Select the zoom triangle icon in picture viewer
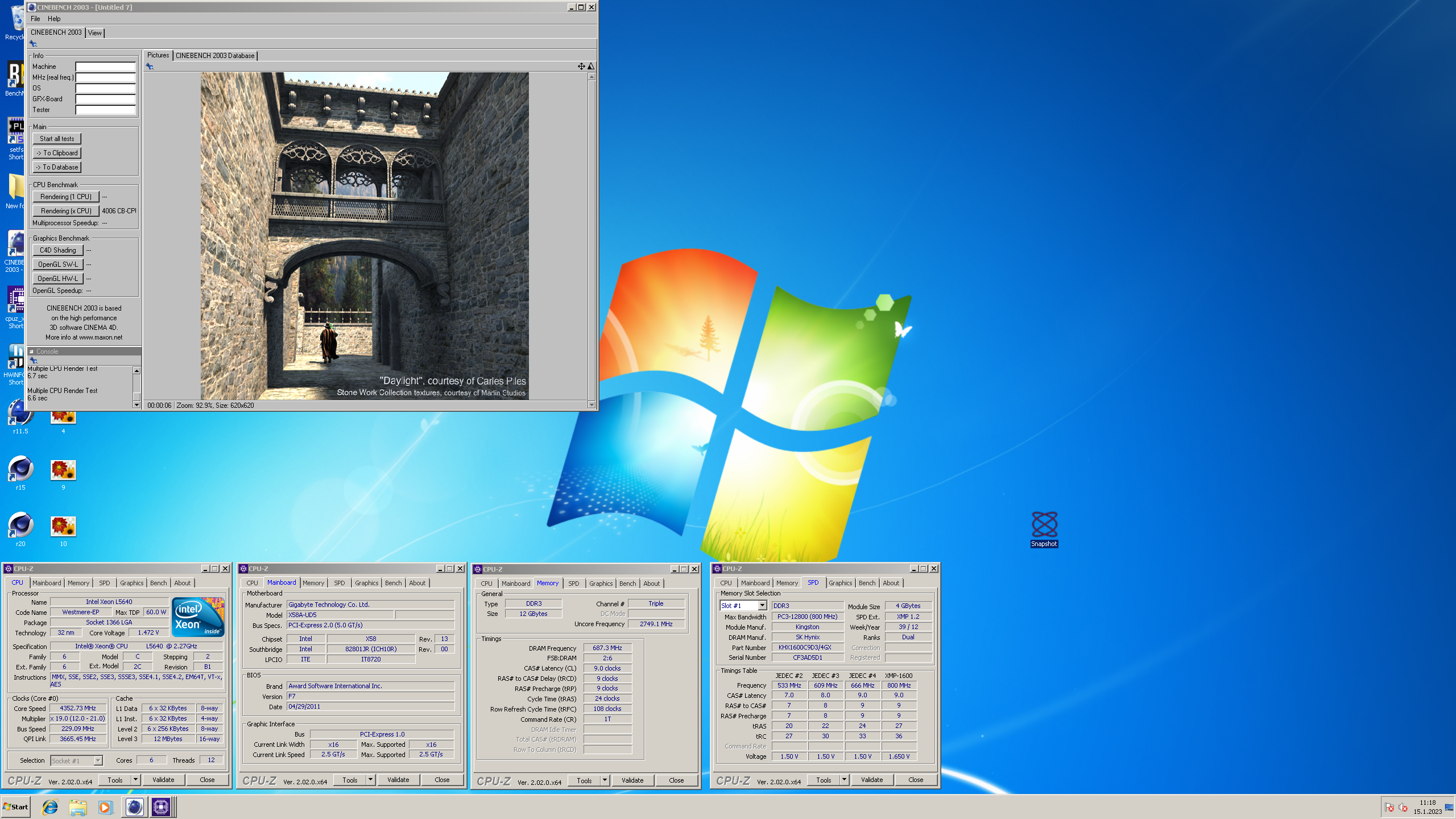This screenshot has width=1456, height=819. pos(591,67)
